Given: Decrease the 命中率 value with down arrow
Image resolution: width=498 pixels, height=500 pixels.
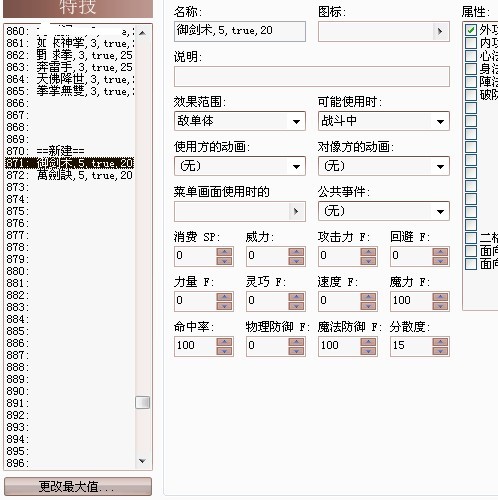Looking at the screenshot, I should (224, 351).
